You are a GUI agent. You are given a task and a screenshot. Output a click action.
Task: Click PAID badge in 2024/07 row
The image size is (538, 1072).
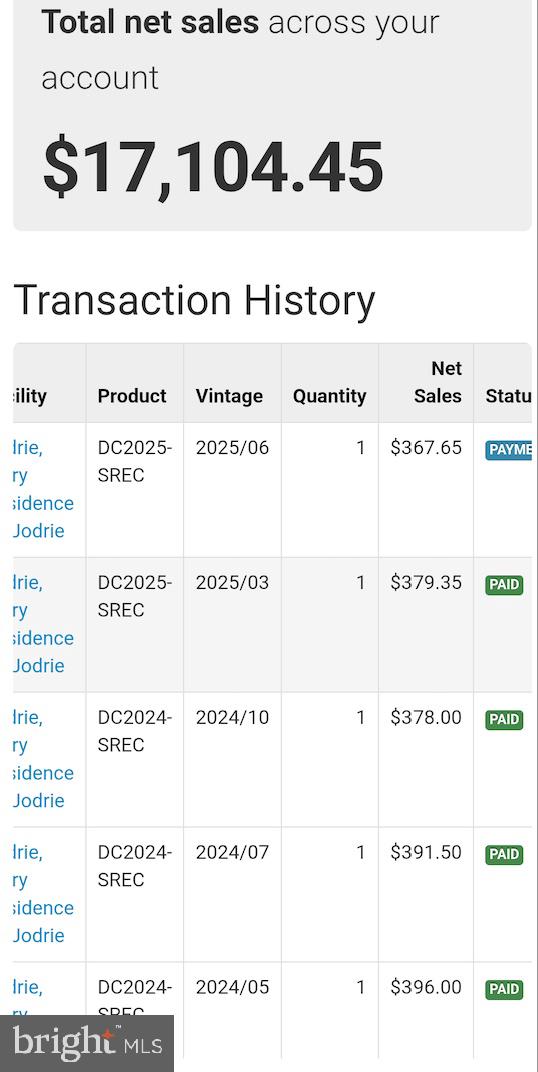click(x=505, y=854)
